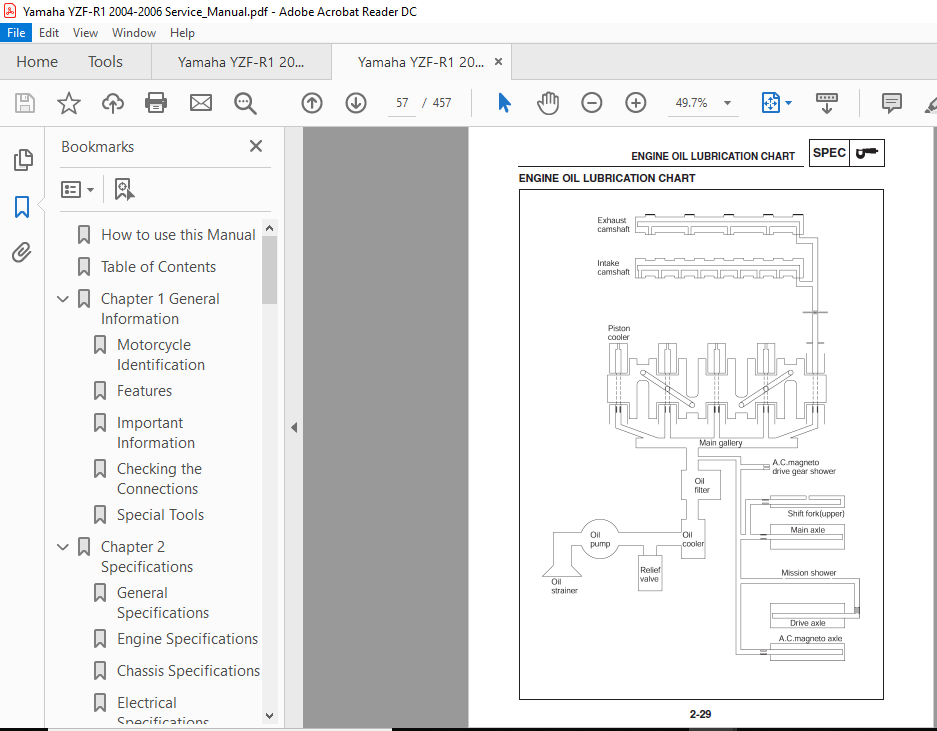Click the Save file icon

(x=25, y=103)
